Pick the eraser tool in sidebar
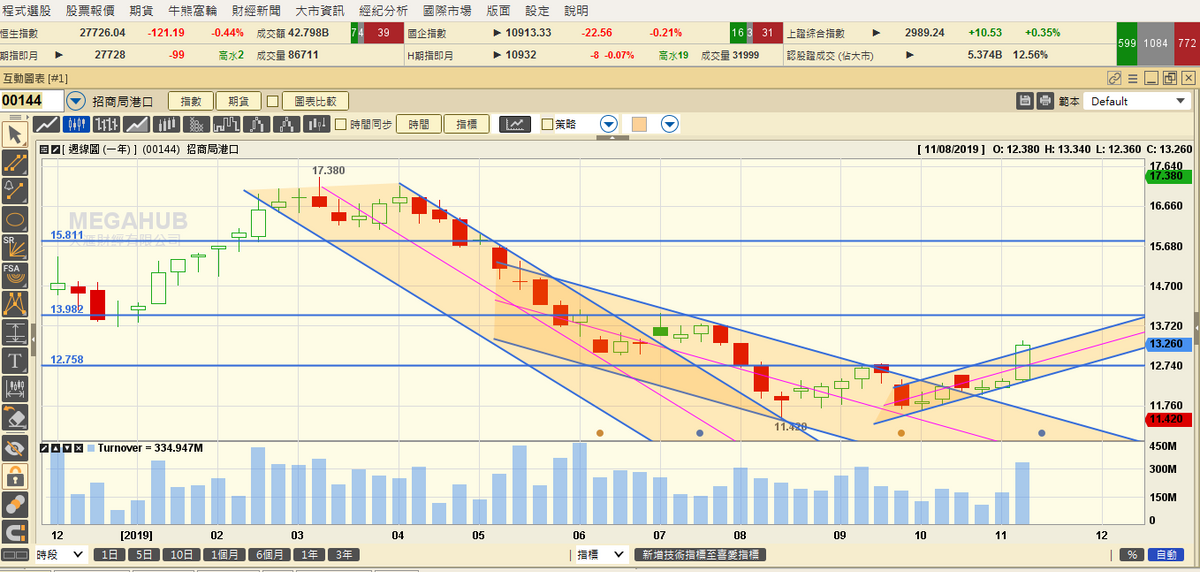The image size is (1200, 572). click(x=15, y=417)
